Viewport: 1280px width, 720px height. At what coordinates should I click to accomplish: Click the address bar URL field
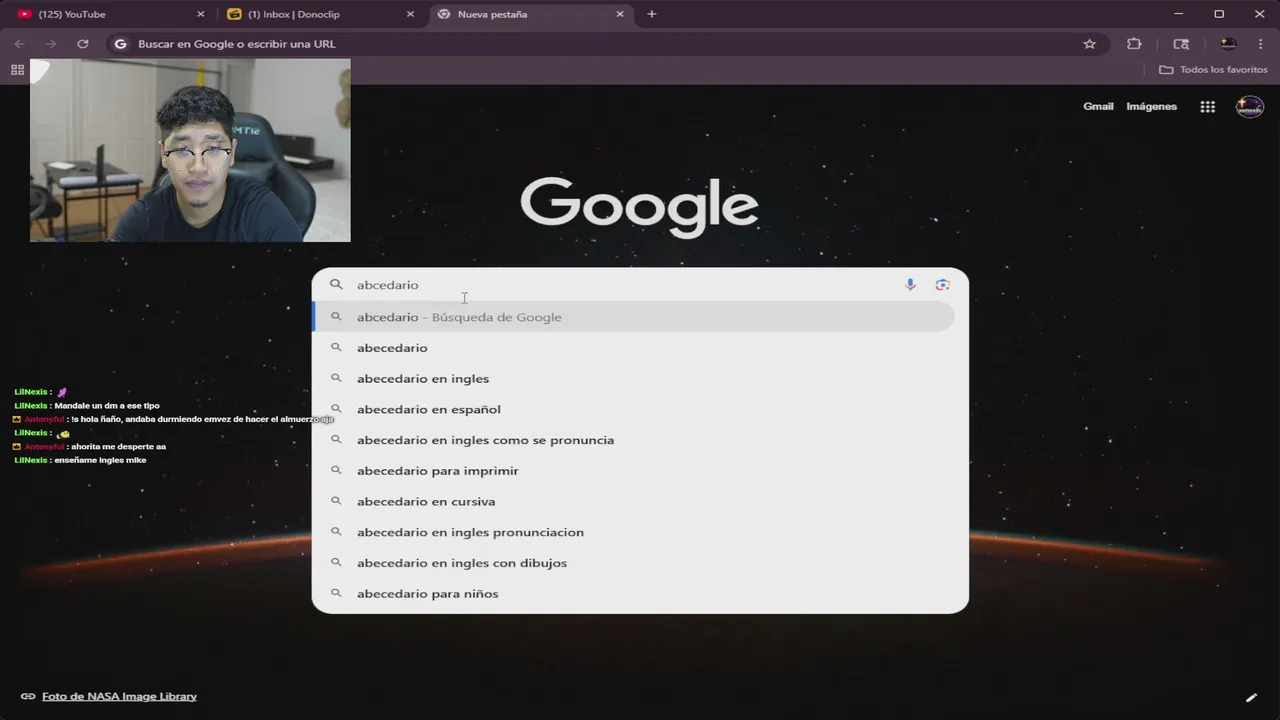pos(600,44)
